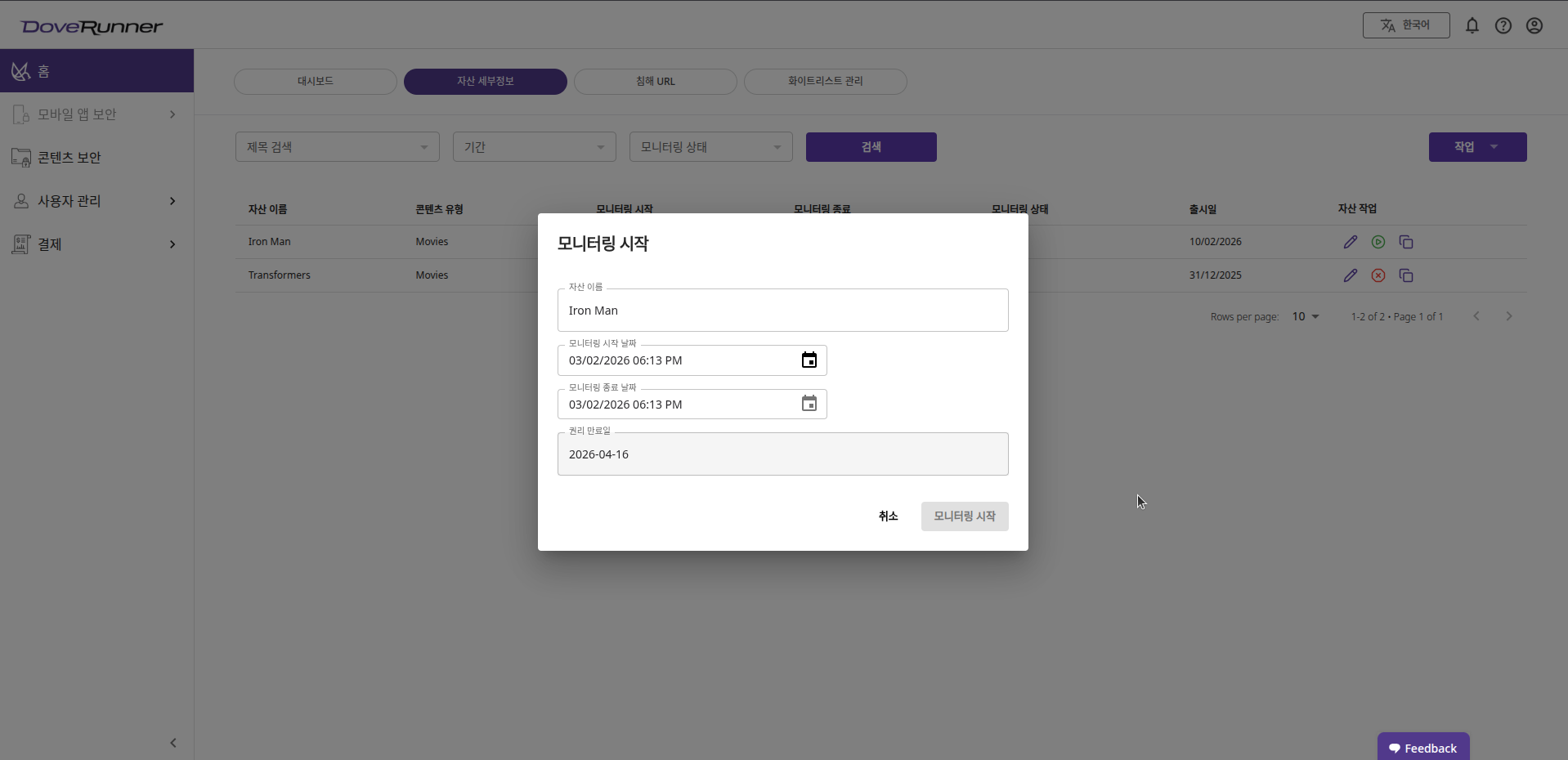The height and width of the screenshot is (760, 1568).
Task: Start monitoring Iron Man with the green play icon
Action: 1378,242
